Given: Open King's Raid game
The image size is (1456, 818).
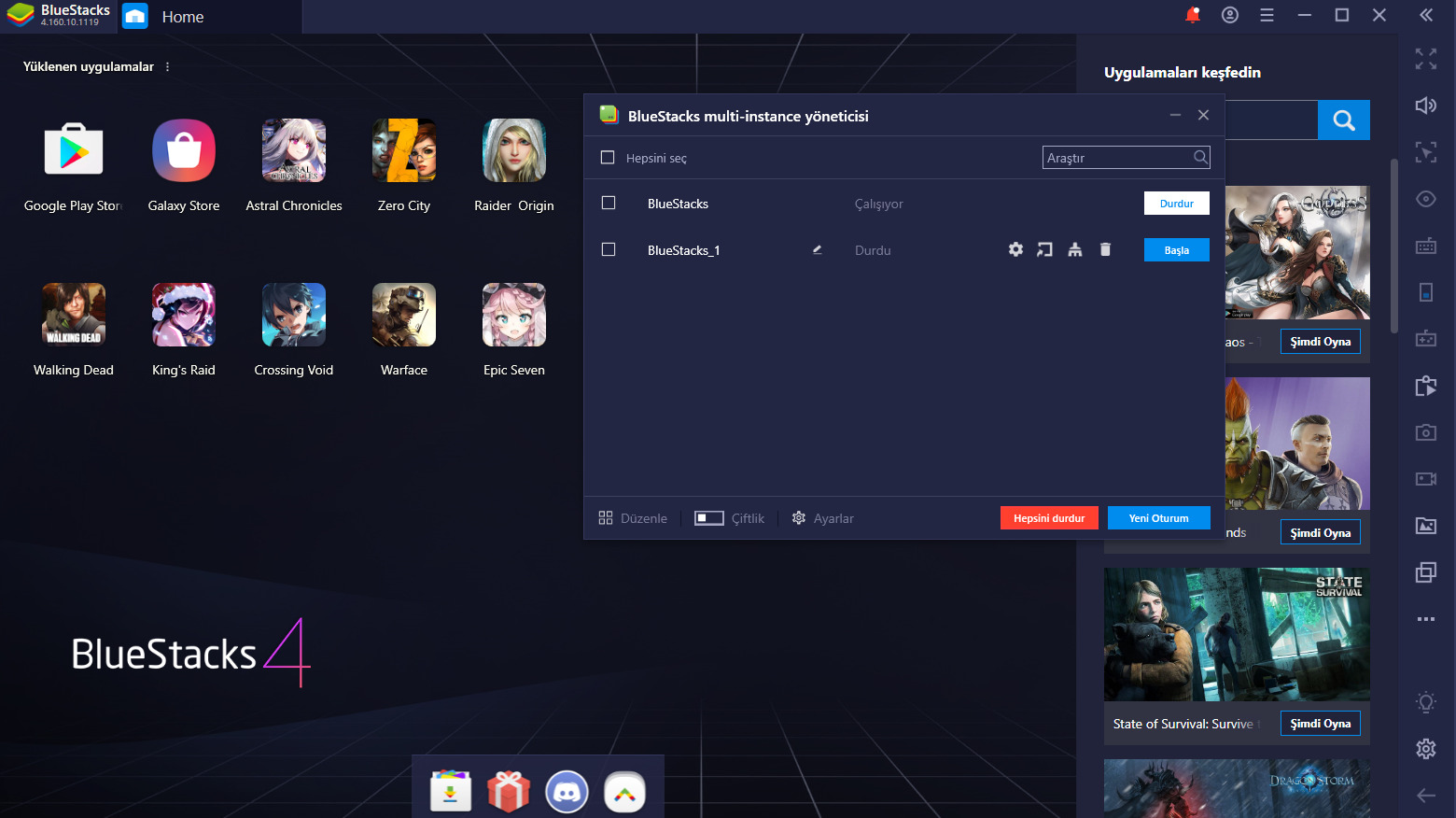Looking at the screenshot, I should coord(184,315).
